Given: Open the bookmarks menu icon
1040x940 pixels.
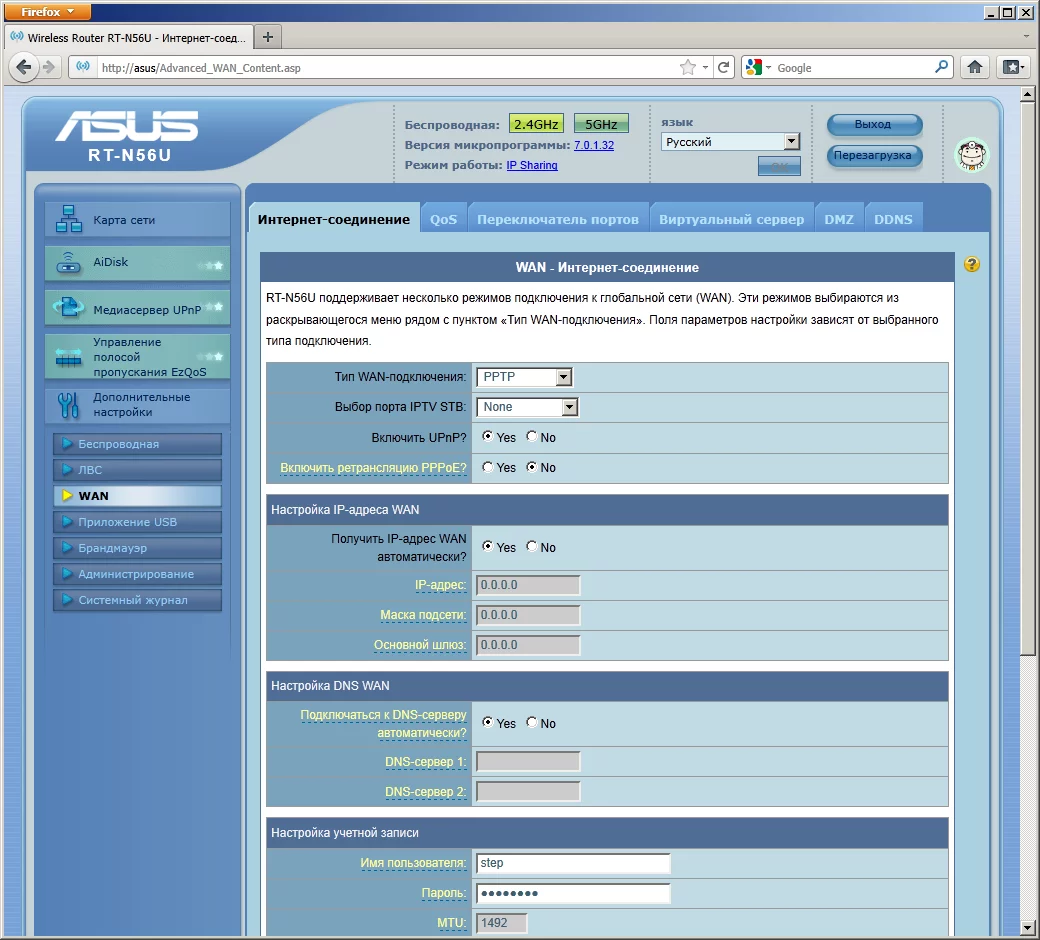Looking at the screenshot, I should tap(1013, 67).
